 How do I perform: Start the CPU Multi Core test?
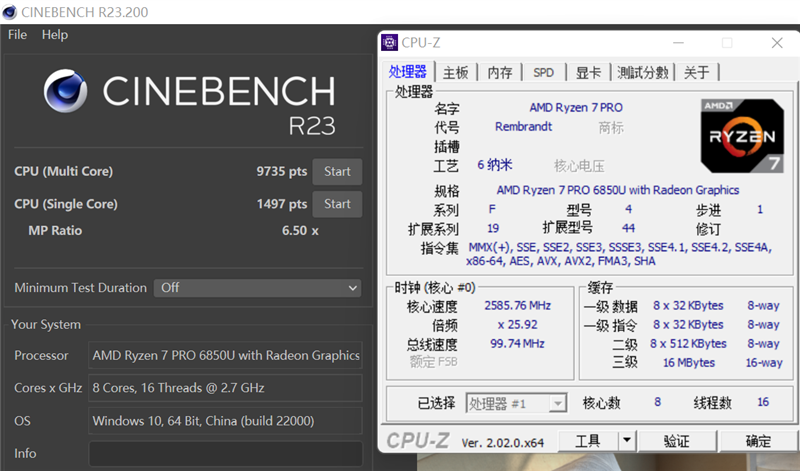tap(337, 171)
